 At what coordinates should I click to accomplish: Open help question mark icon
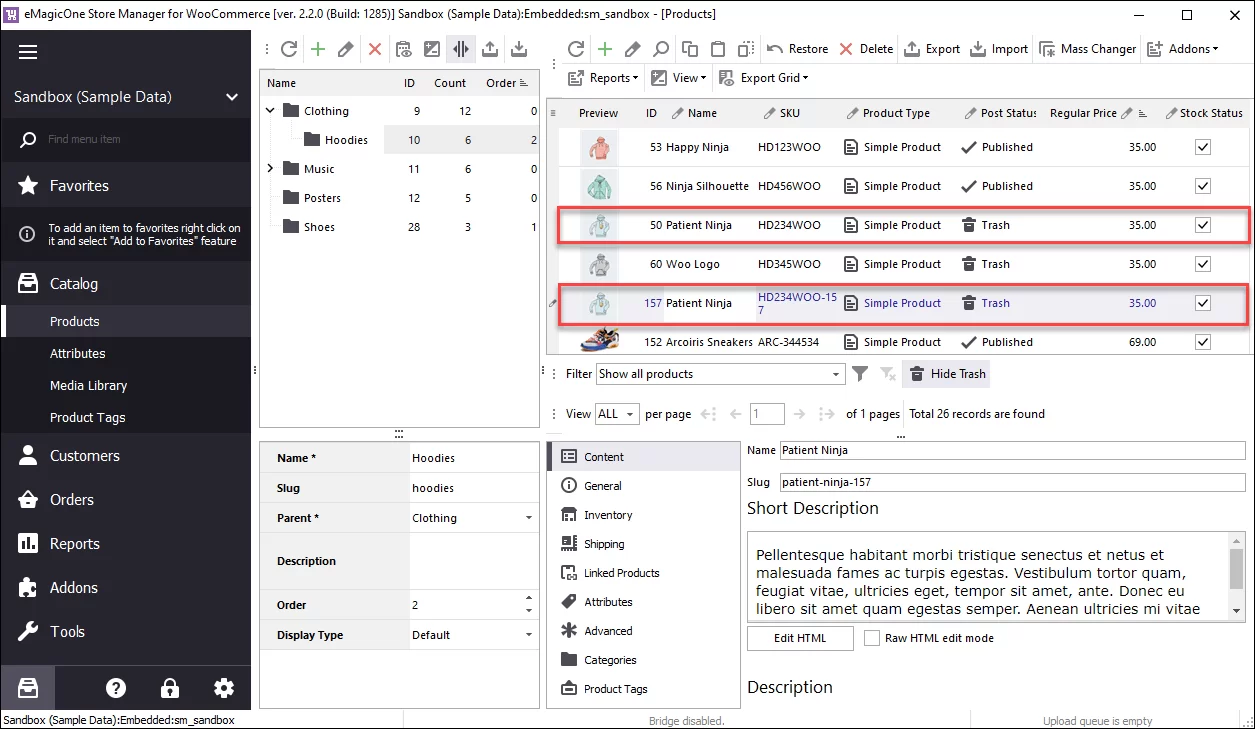(116, 688)
